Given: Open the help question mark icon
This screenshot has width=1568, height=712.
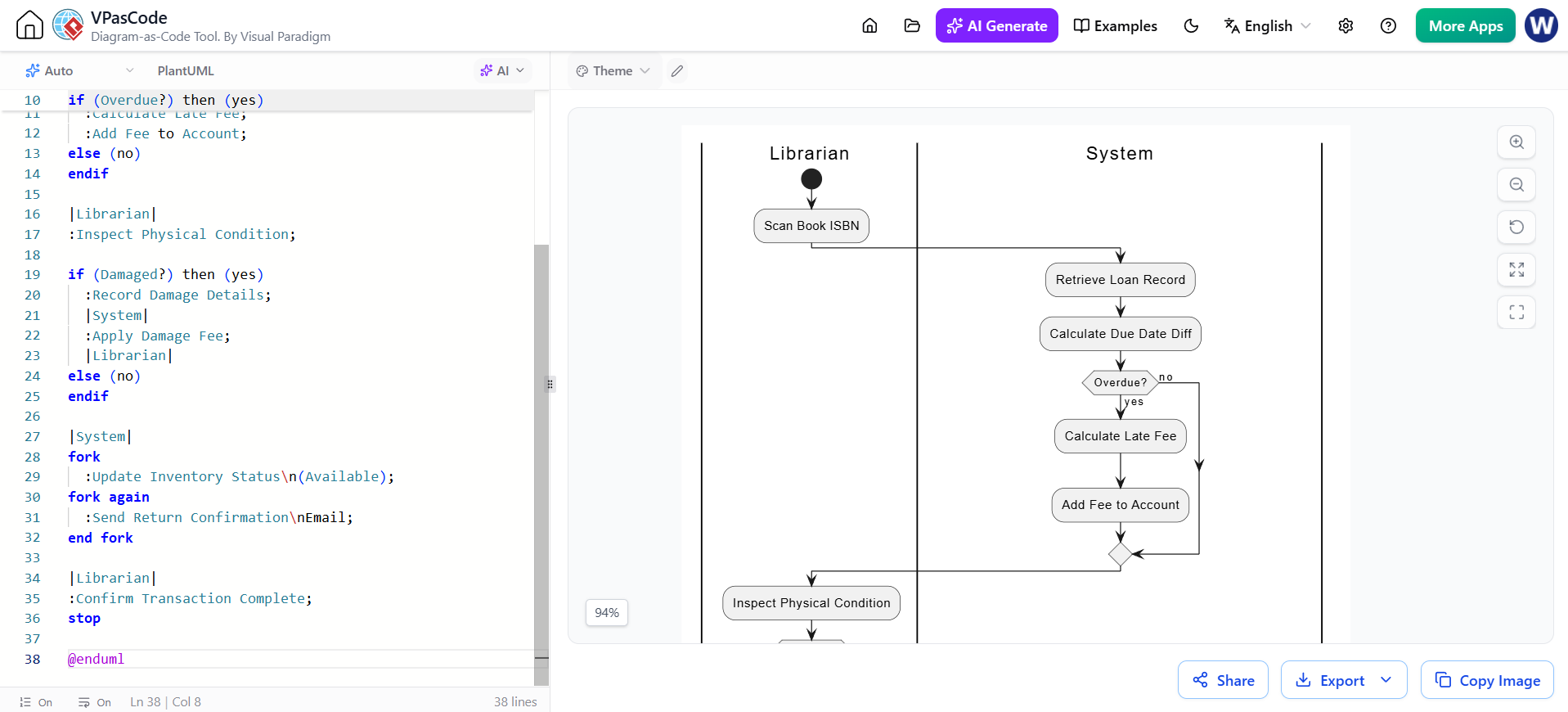Looking at the screenshot, I should [1388, 25].
